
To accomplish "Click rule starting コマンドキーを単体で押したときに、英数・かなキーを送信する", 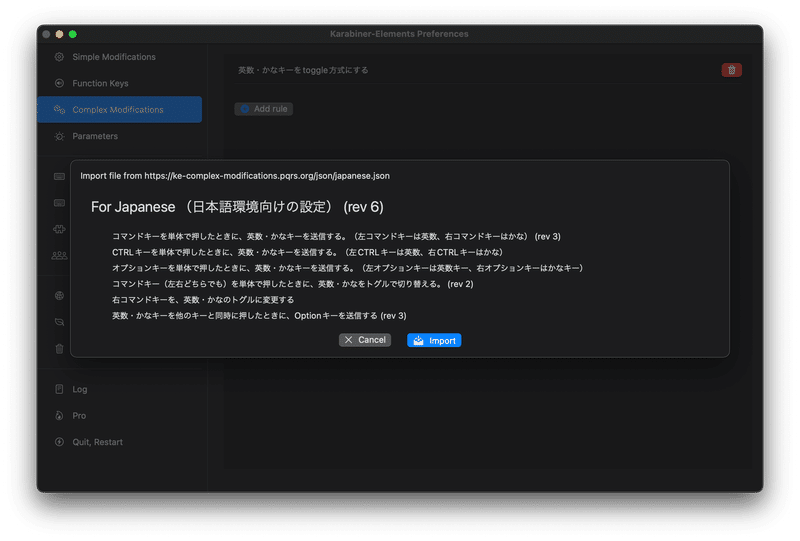I will tap(336, 236).
